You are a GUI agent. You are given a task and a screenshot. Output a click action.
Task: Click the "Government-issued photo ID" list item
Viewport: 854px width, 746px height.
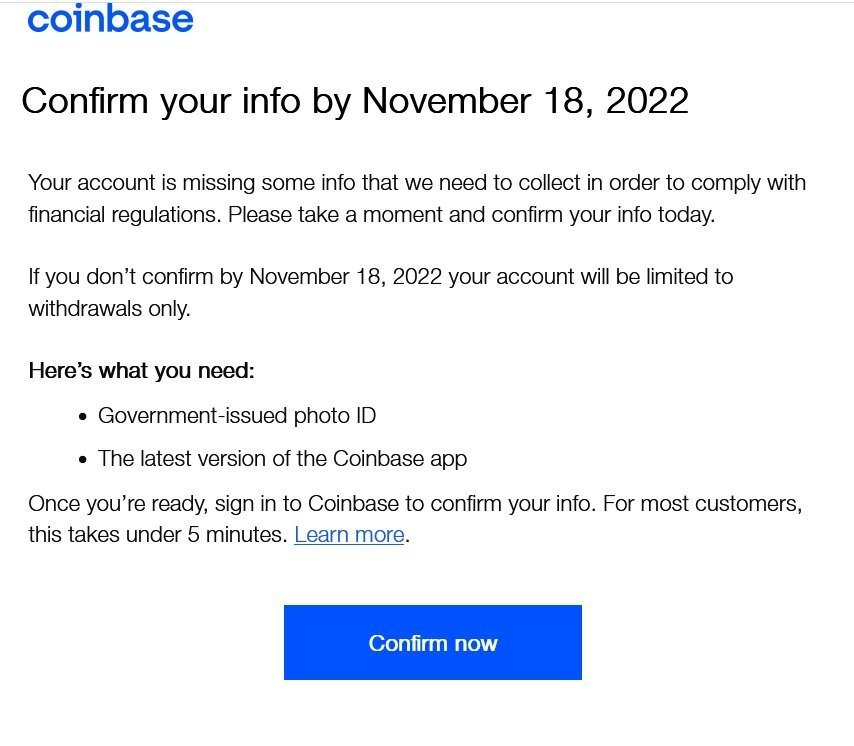coord(237,416)
